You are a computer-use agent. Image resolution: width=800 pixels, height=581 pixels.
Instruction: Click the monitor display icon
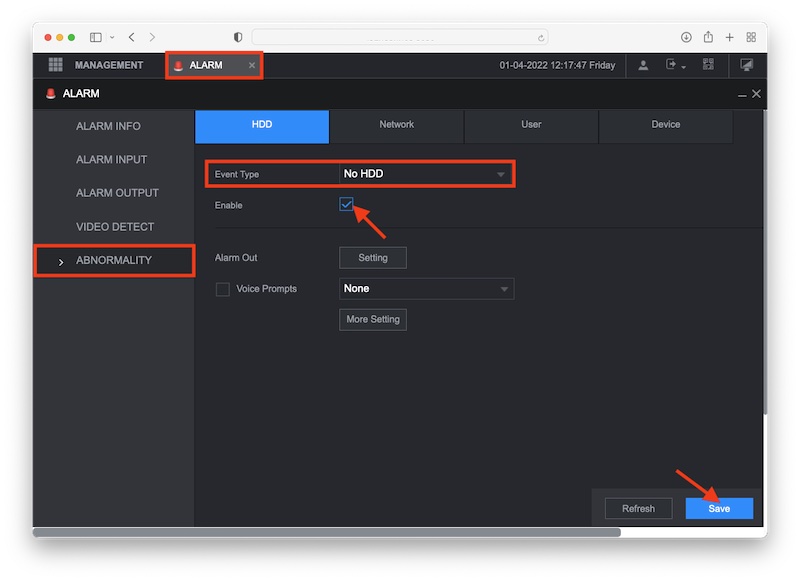pyautogui.click(x=746, y=65)
